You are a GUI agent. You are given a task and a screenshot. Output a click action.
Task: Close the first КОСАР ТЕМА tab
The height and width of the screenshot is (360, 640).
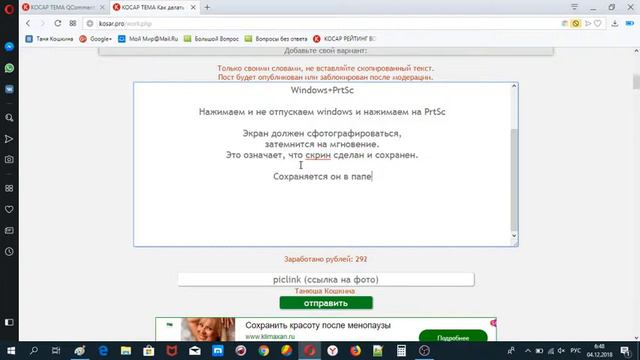click(x=102, y=7)
